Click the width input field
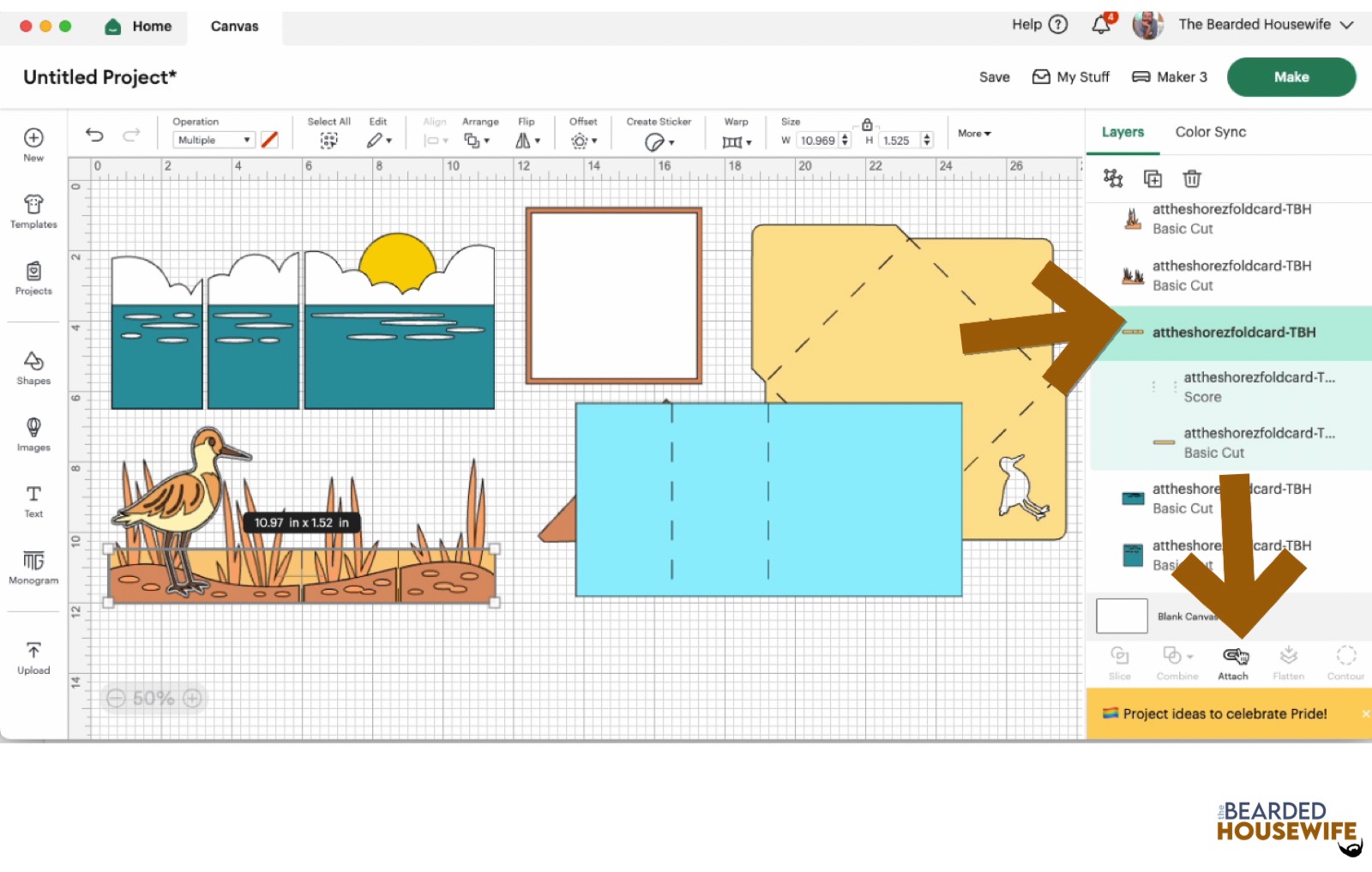 pos(818,140)
